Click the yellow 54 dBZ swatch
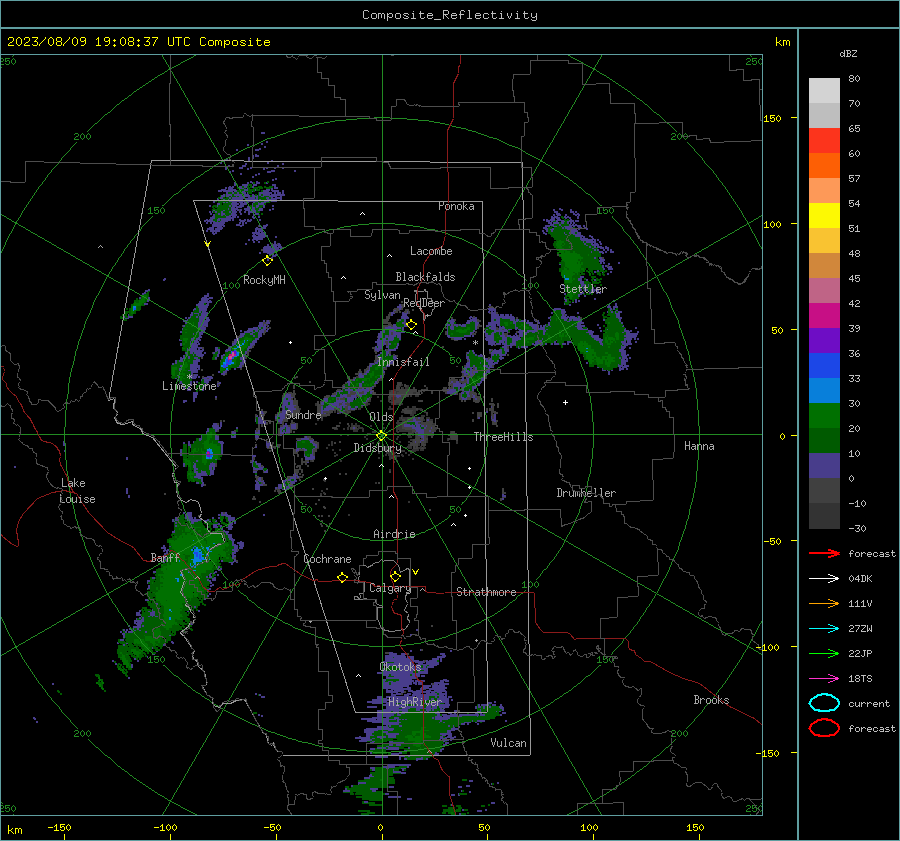 coord(824,215)
